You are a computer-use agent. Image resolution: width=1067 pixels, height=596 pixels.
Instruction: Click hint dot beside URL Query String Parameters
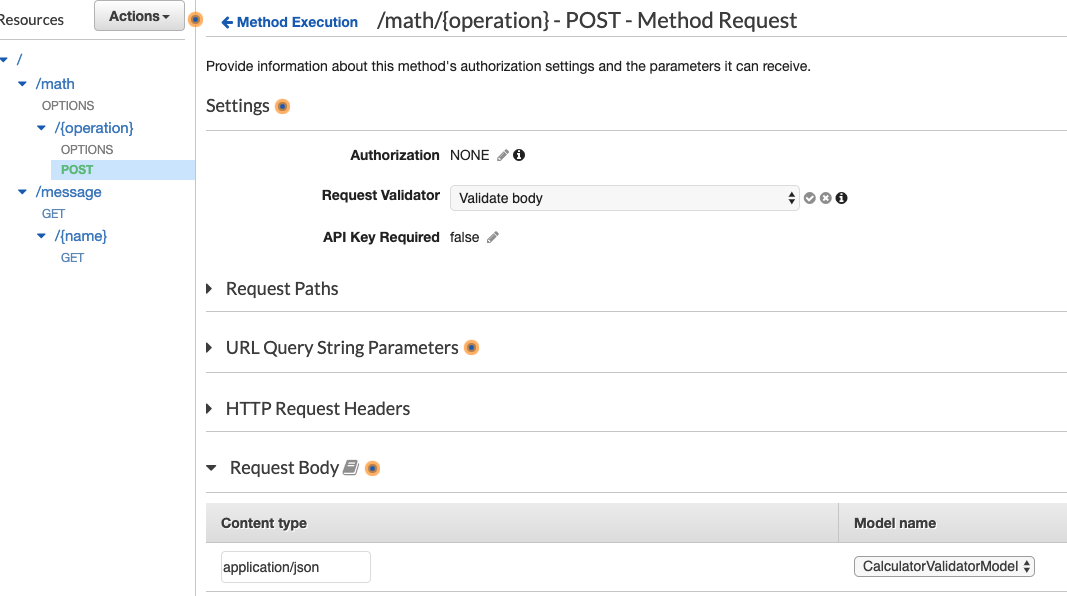click(472, 348)
